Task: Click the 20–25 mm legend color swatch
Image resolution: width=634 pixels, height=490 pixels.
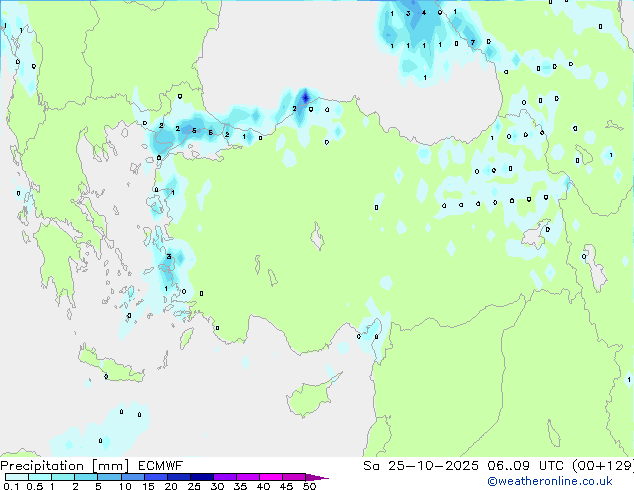Action: [x=178, y=477]
